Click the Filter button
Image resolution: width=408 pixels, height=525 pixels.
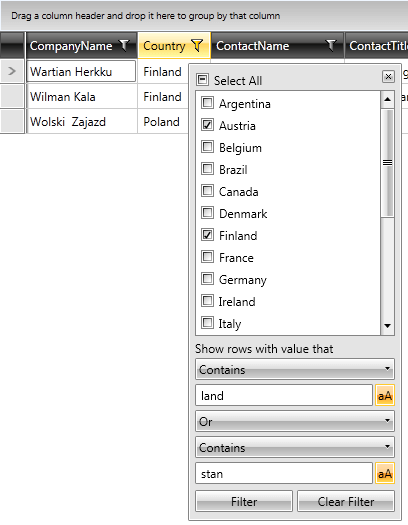[x=244, y=501]
